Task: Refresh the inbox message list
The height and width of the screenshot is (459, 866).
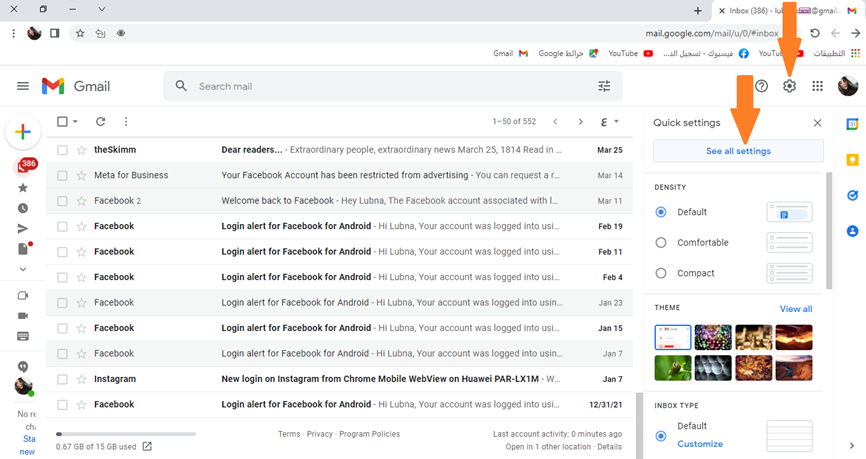Action: pyautogui.click(x=101, y=122)
